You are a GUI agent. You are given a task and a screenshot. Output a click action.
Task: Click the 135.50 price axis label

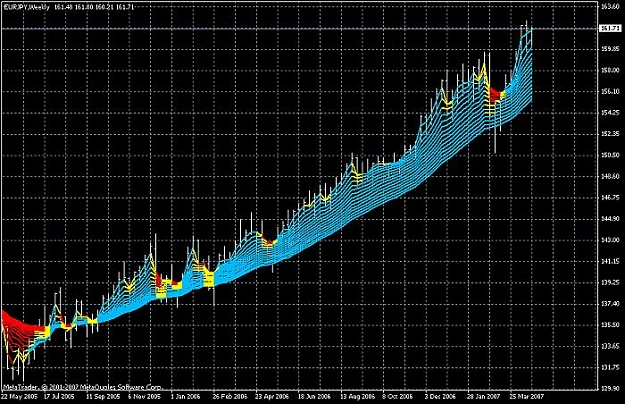[610, 325]
